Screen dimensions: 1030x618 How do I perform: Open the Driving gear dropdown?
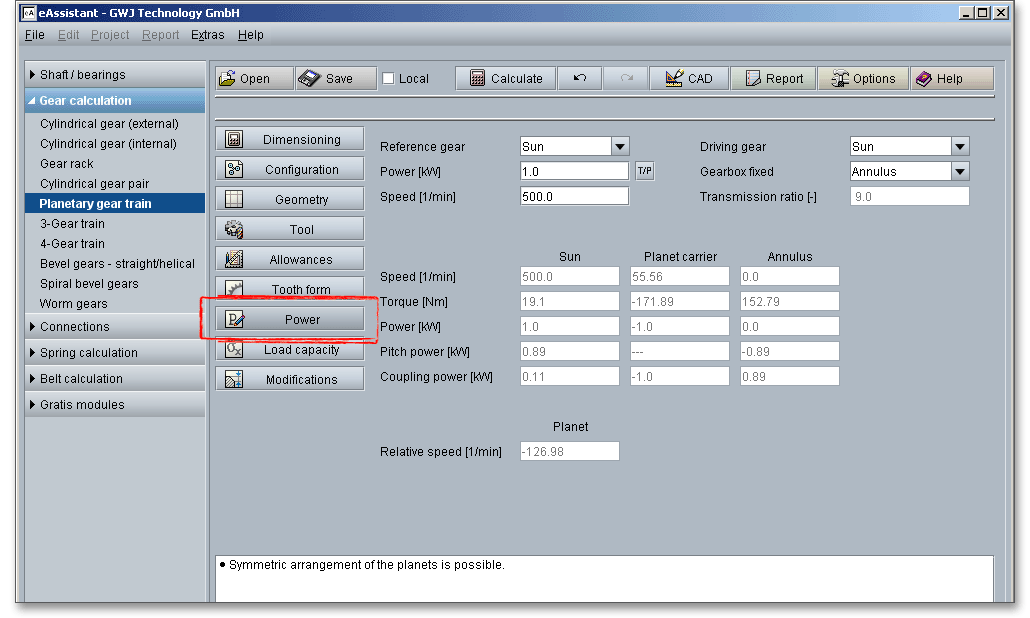click(x=959, y=147)
